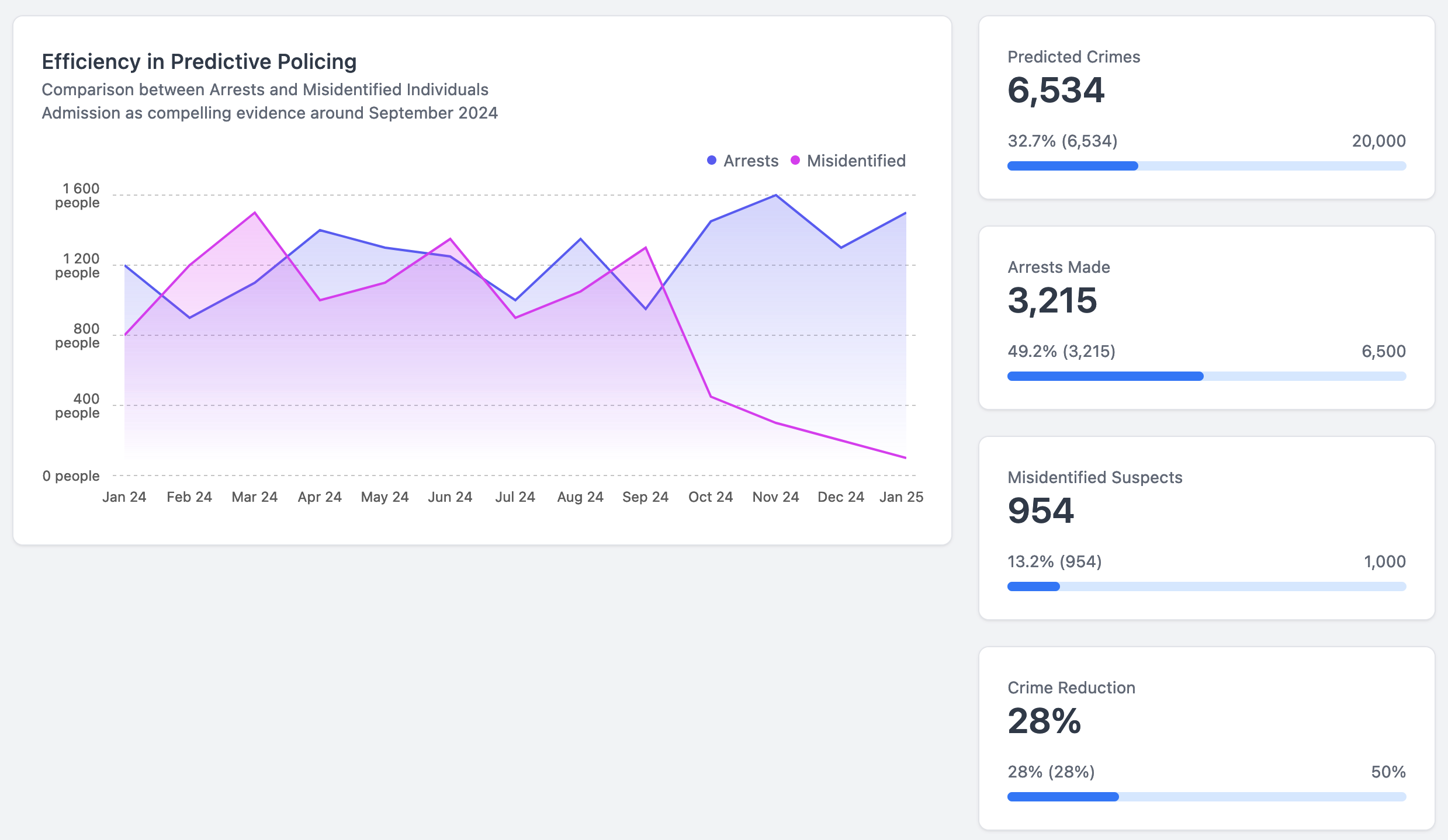
Task: Select the Arrests peak at Nov 24
Action: (x=775, y=195)
